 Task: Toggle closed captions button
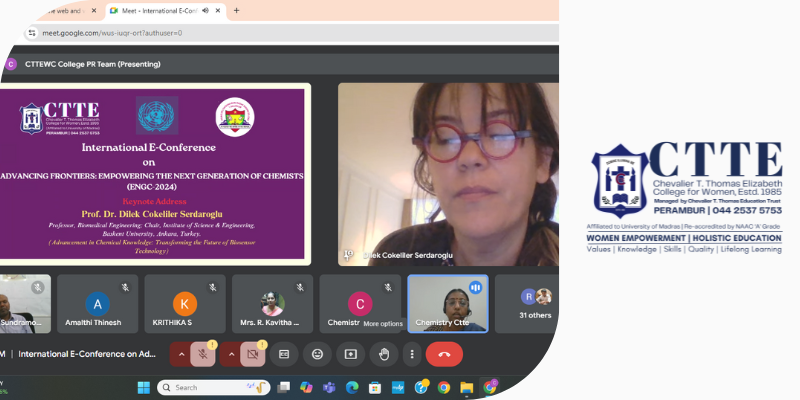pos(284,354)
